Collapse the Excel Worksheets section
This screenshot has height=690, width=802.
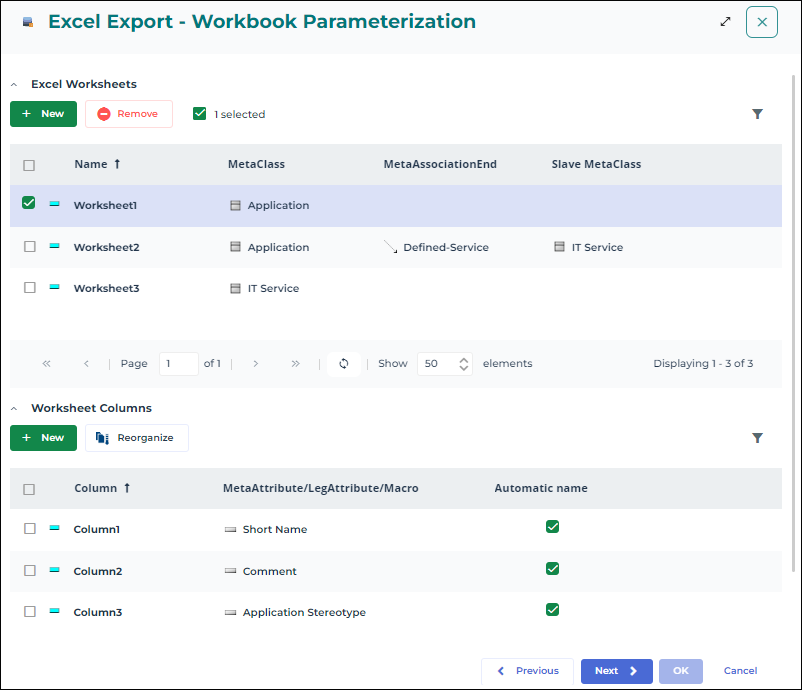click(14, 85)
